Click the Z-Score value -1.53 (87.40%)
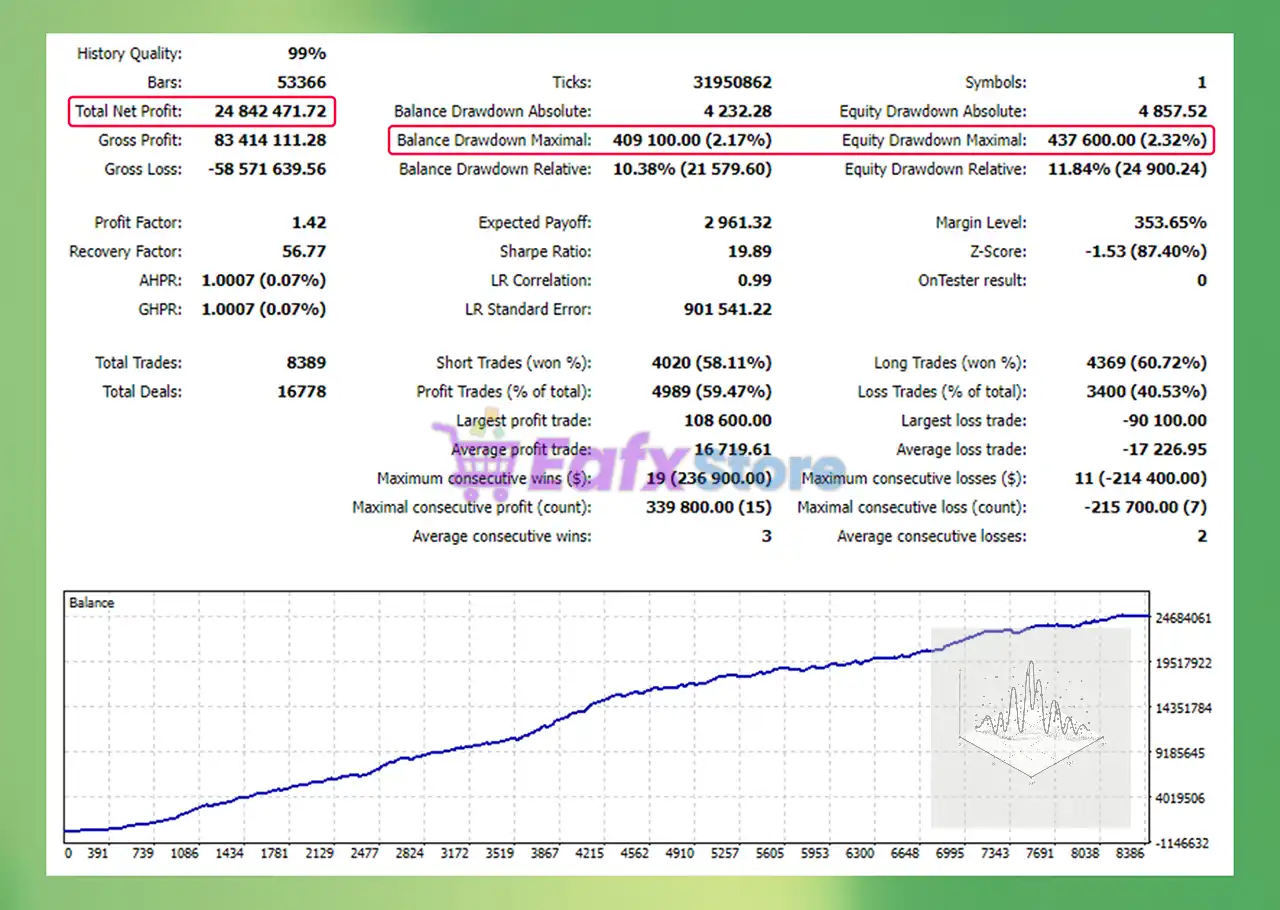 (x=1146, y=252)
